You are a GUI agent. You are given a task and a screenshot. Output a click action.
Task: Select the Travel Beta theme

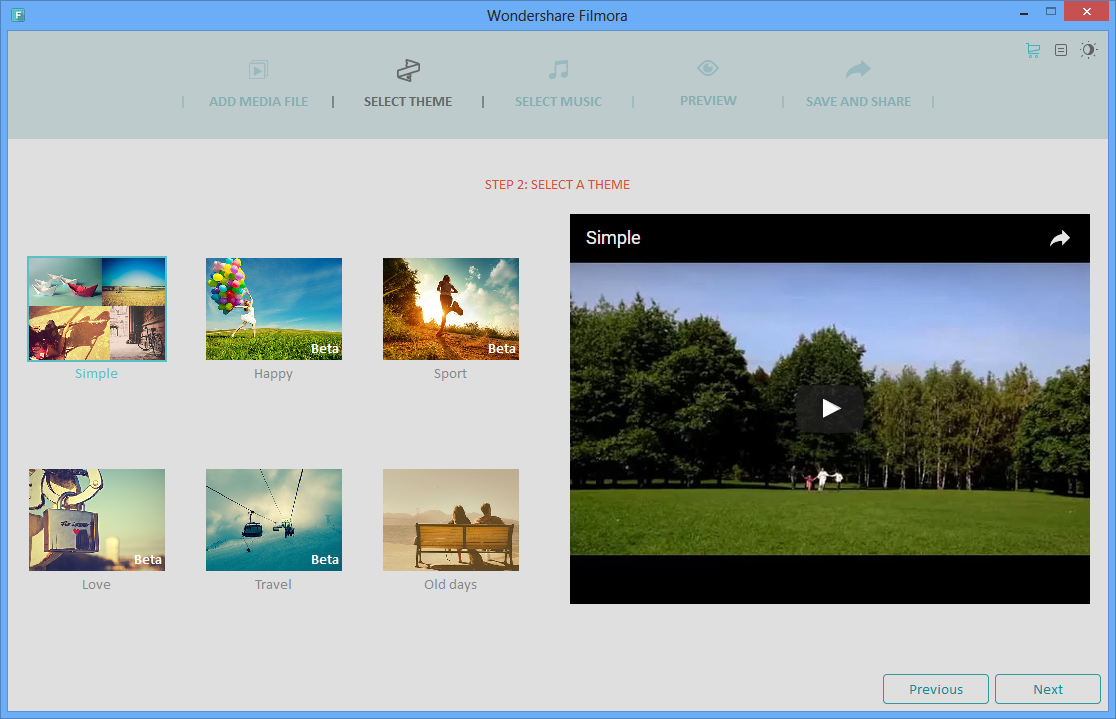(273, 519)
